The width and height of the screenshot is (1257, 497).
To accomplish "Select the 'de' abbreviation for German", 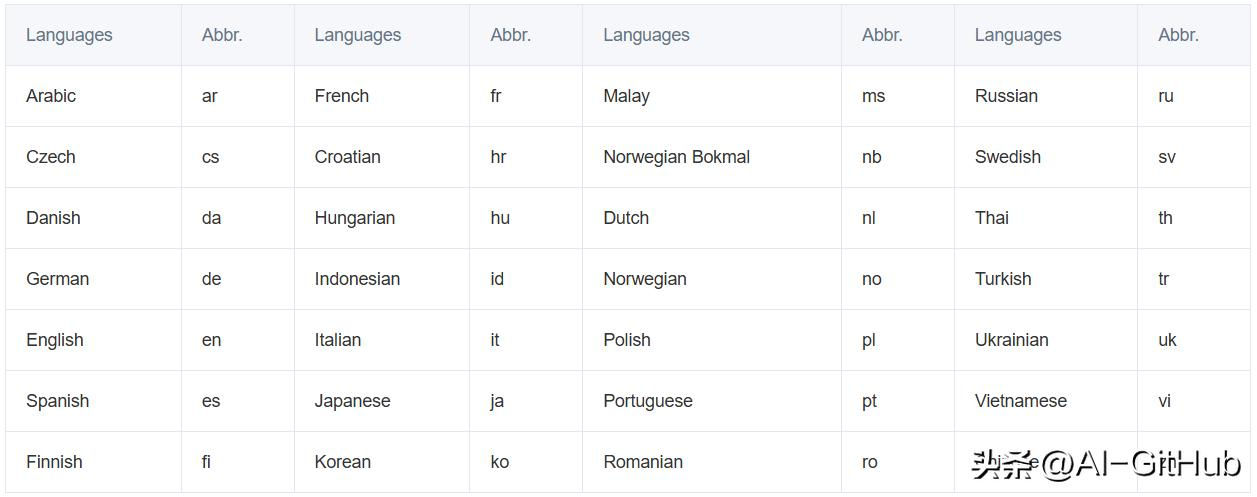I will pos(211,279).
